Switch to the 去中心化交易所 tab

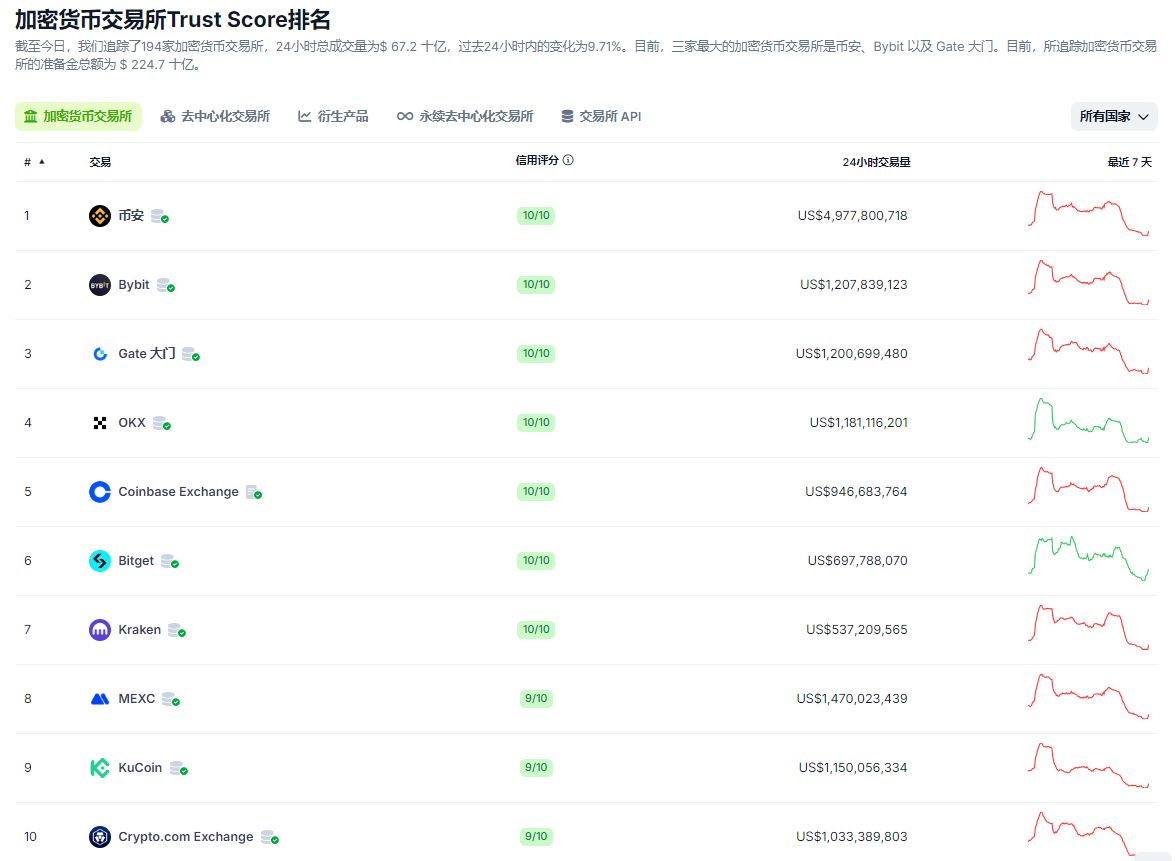215,117
